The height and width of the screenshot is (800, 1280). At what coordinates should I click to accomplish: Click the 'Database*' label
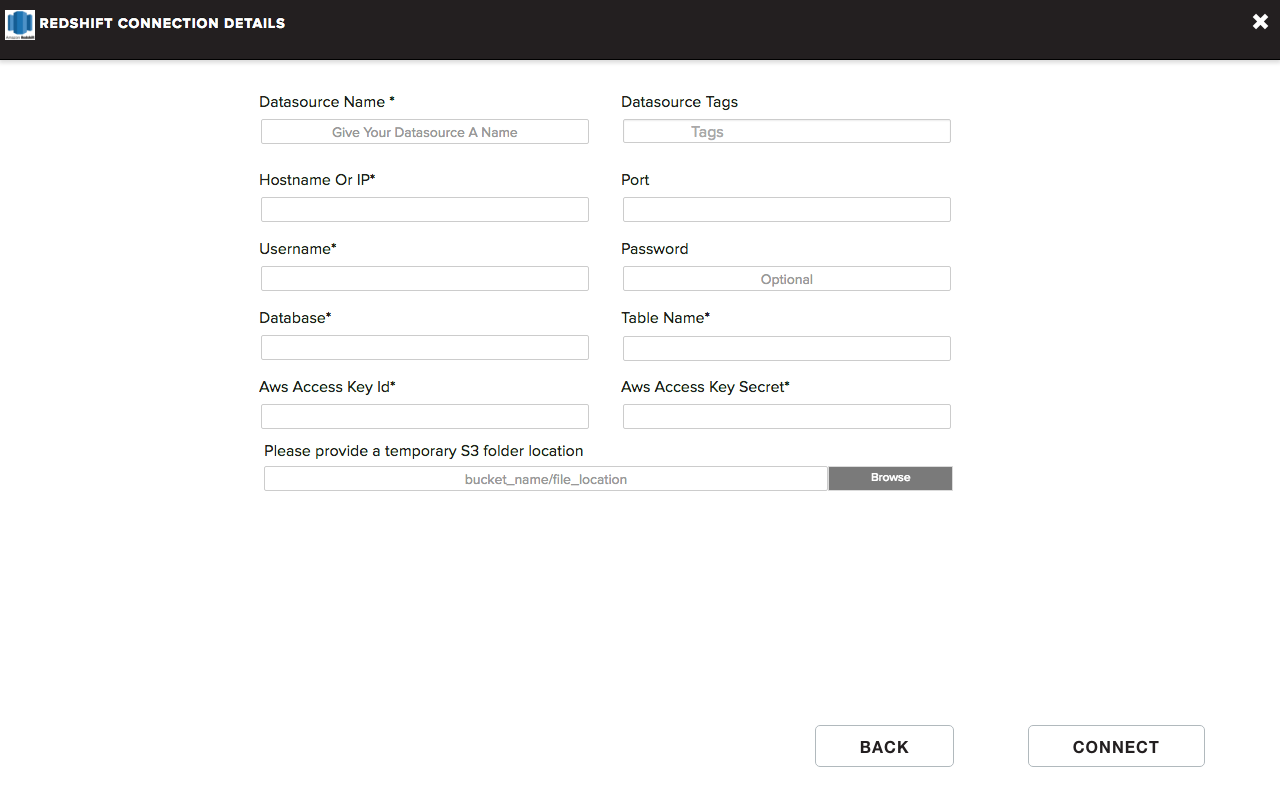295,318
